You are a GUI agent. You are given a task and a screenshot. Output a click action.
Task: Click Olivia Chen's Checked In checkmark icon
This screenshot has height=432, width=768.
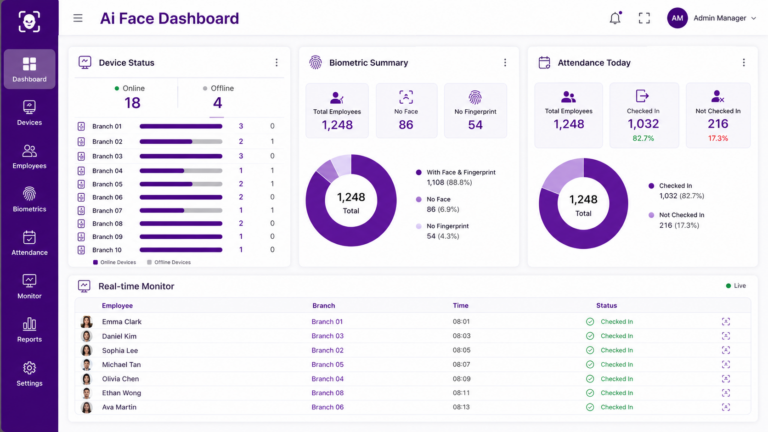[590, 379]
